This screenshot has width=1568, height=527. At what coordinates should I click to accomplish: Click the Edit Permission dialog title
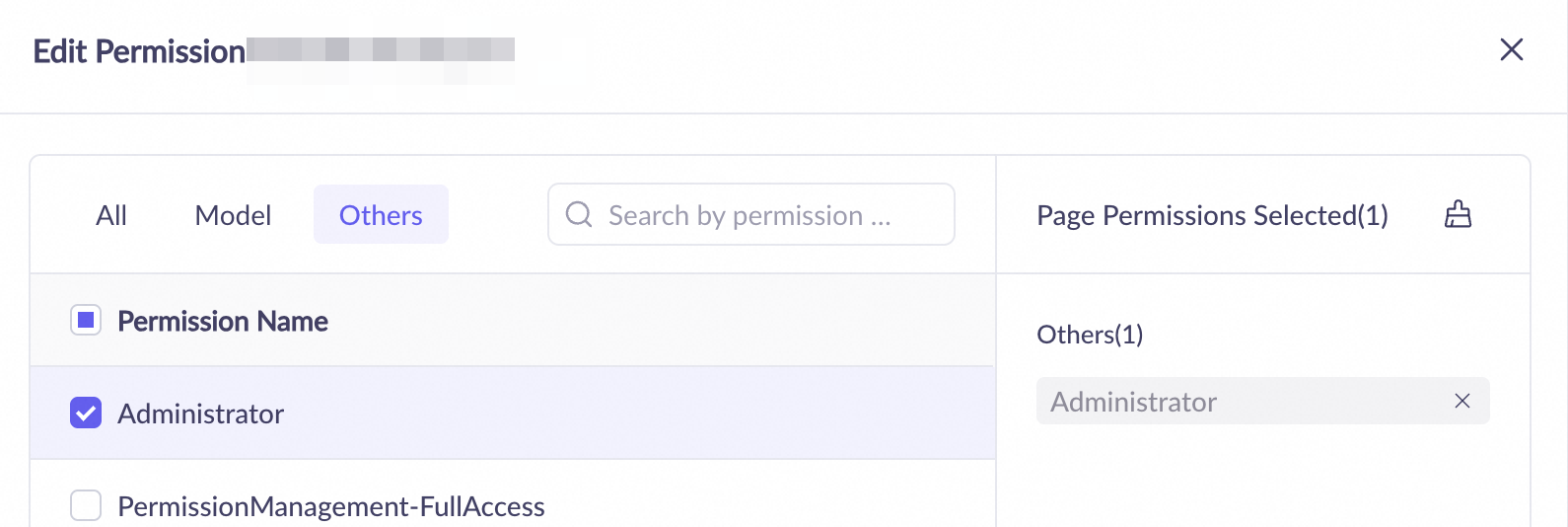tap(139, 51)
